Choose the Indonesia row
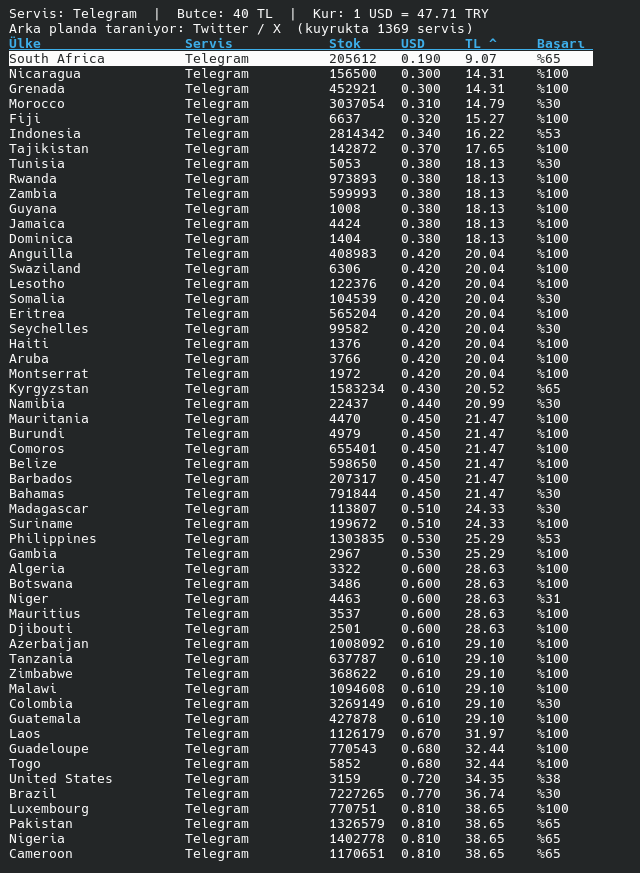The width and height of the screenshot is (640, 873). [301, 134]
